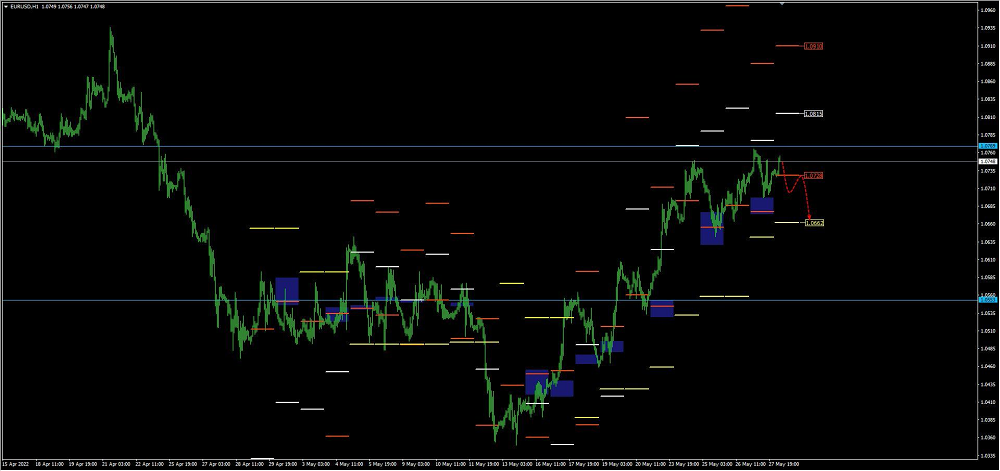Click the 1.0335 value on price scale
The image size is (1000, 471).
(x=987, y=454)
